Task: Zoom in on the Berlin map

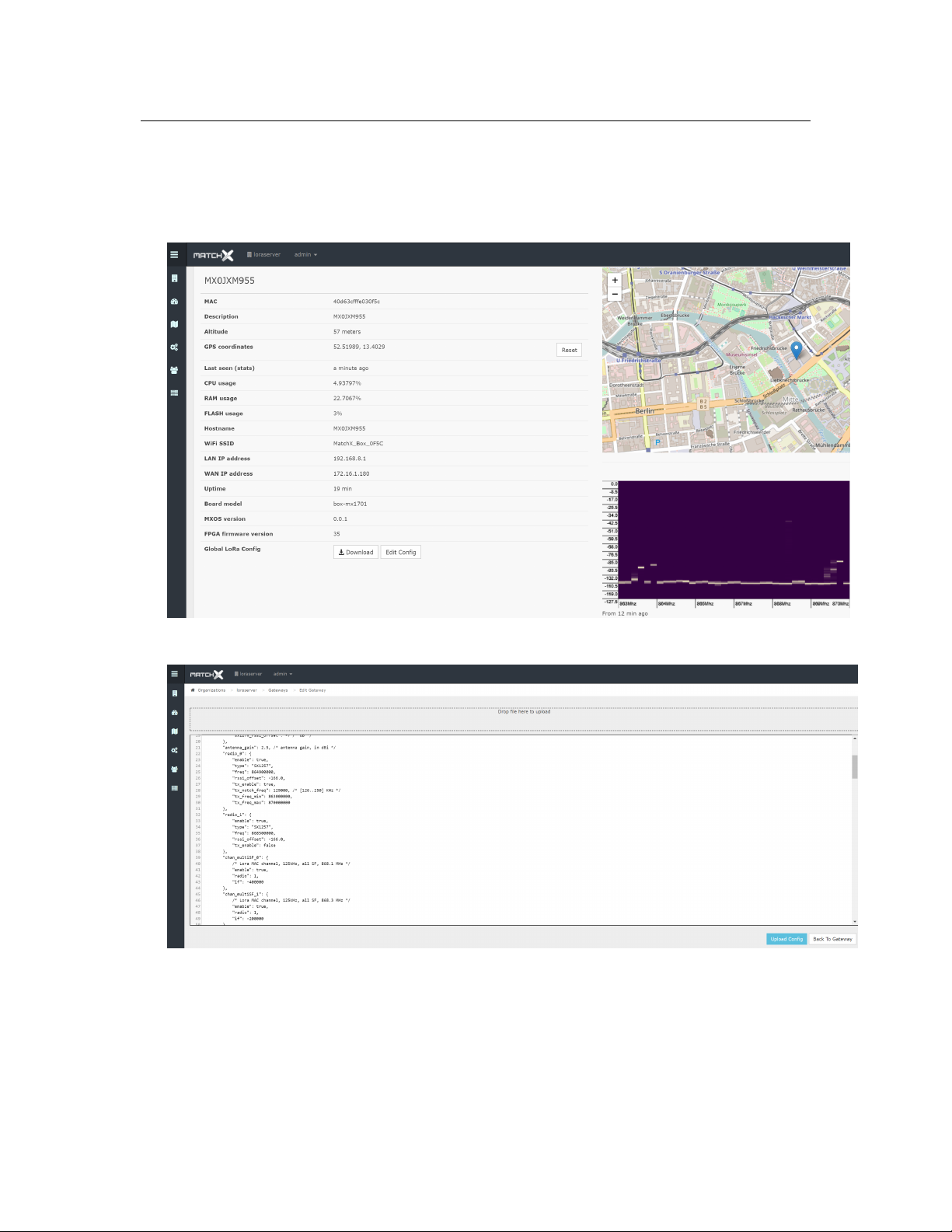Action: pyautogui.click(x=615, y=280)
